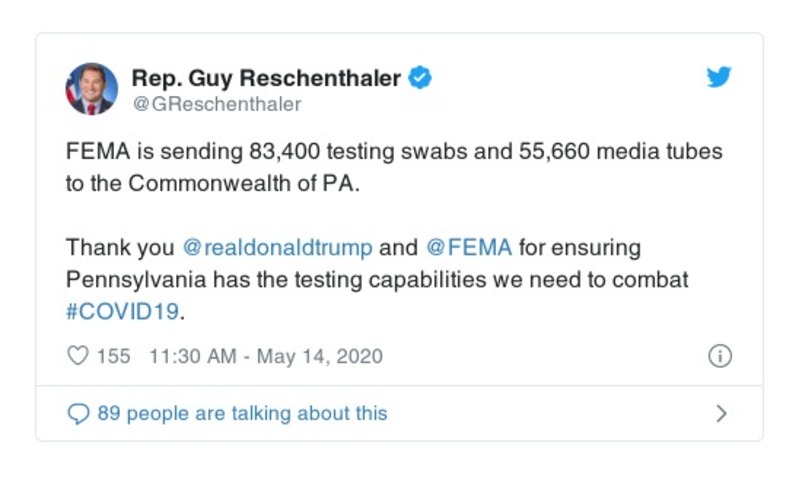
Task: Visit the @GReschenthaler handle link
Action: click(x=216, y=104)
